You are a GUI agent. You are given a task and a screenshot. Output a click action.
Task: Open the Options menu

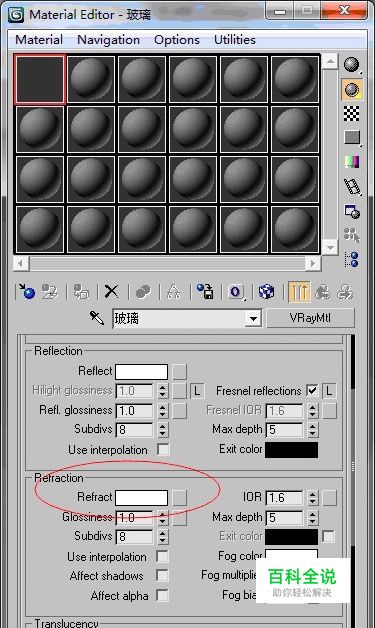[177, 40]
